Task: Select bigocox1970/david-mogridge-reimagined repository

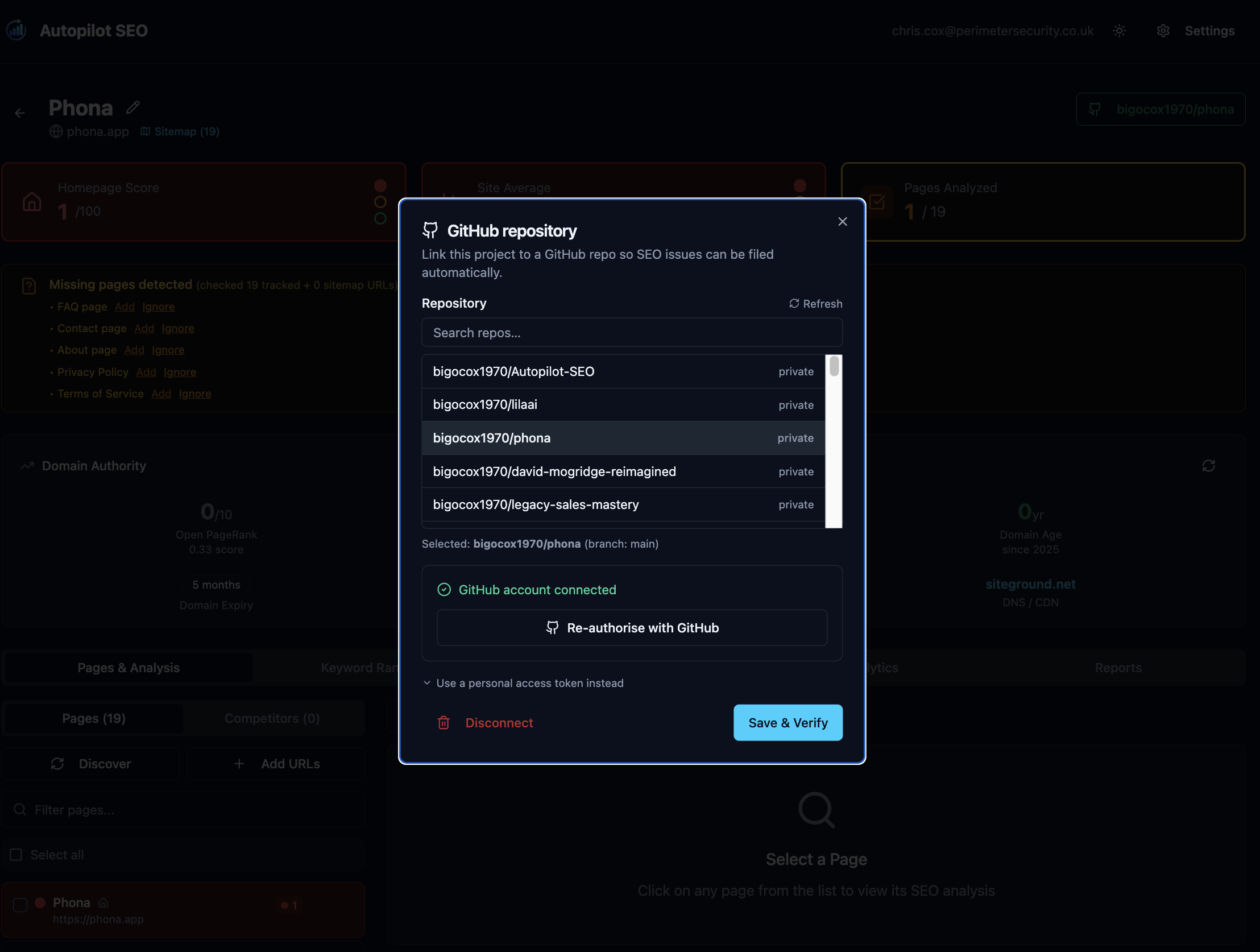Action: (x=623, y=471)
